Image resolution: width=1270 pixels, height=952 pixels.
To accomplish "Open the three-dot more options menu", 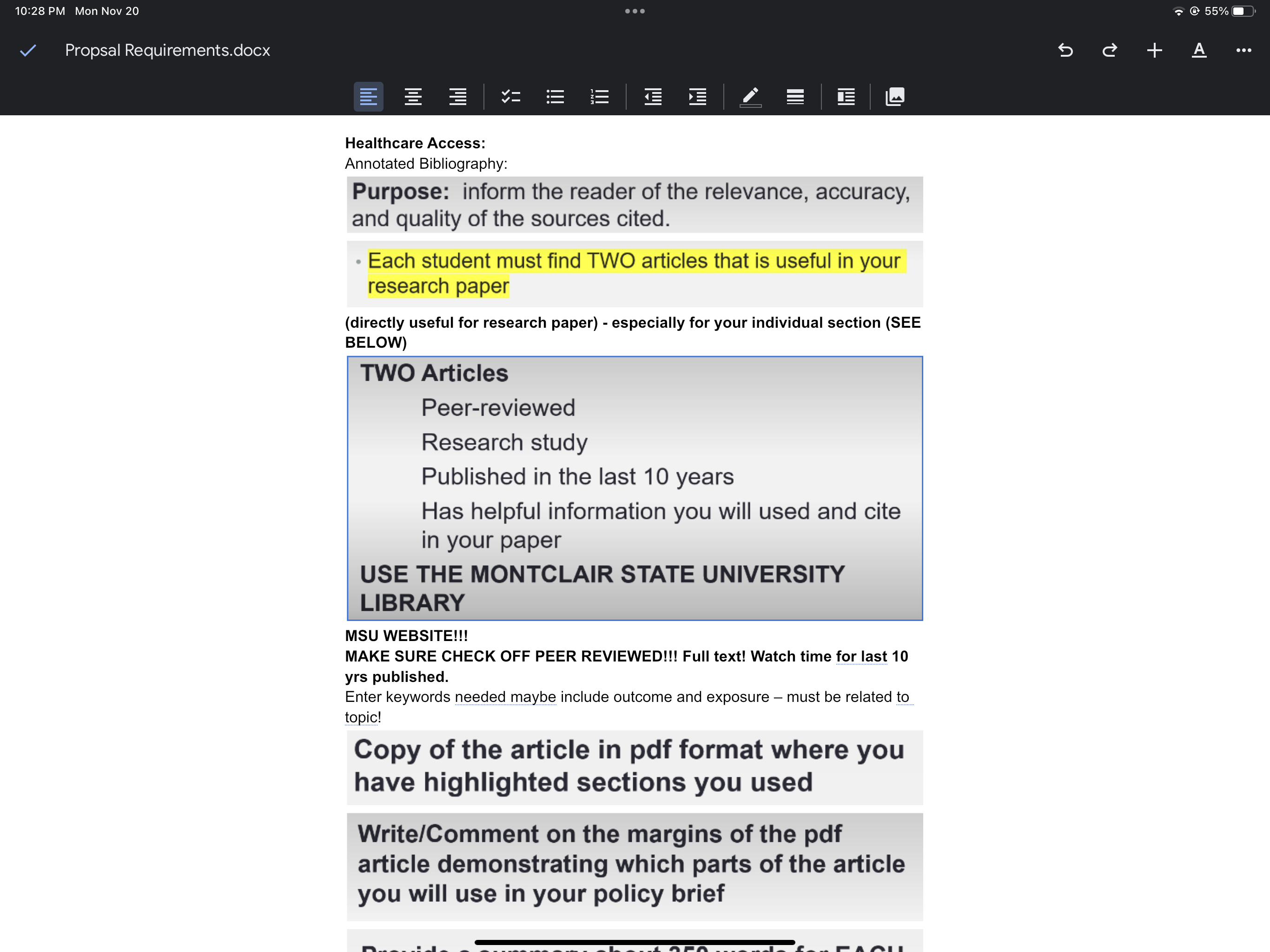I will pyautogui.click(x=1243, y=51).
